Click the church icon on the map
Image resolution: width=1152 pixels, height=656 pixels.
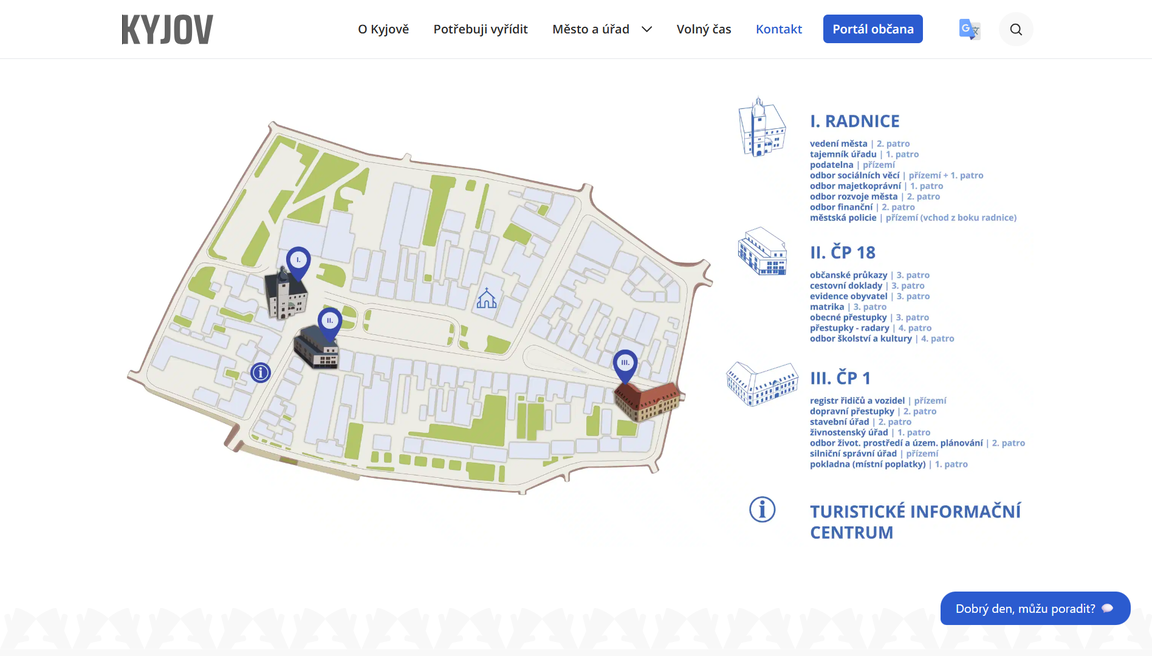click(487, 298)
